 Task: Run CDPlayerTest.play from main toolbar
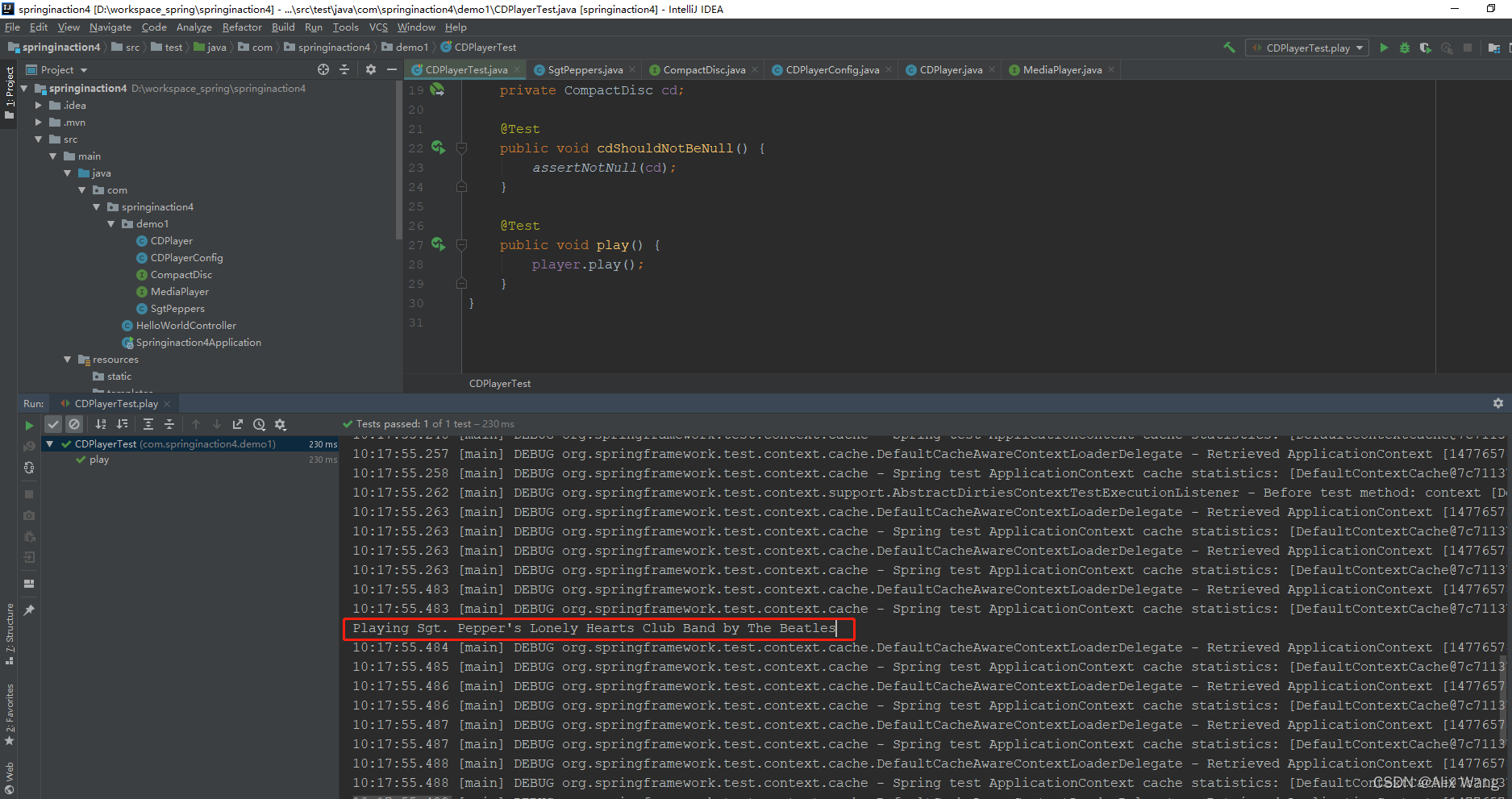[x=1384, y=48]
